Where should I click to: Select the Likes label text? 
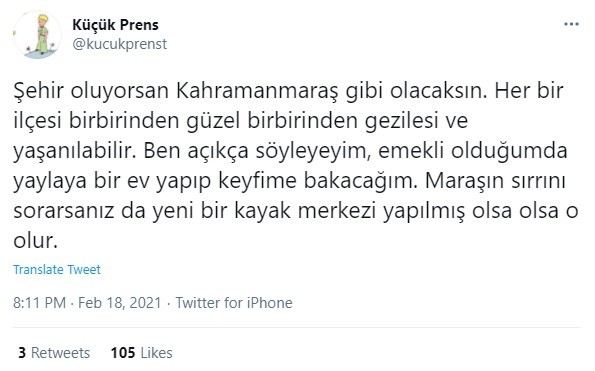[156, 353]
